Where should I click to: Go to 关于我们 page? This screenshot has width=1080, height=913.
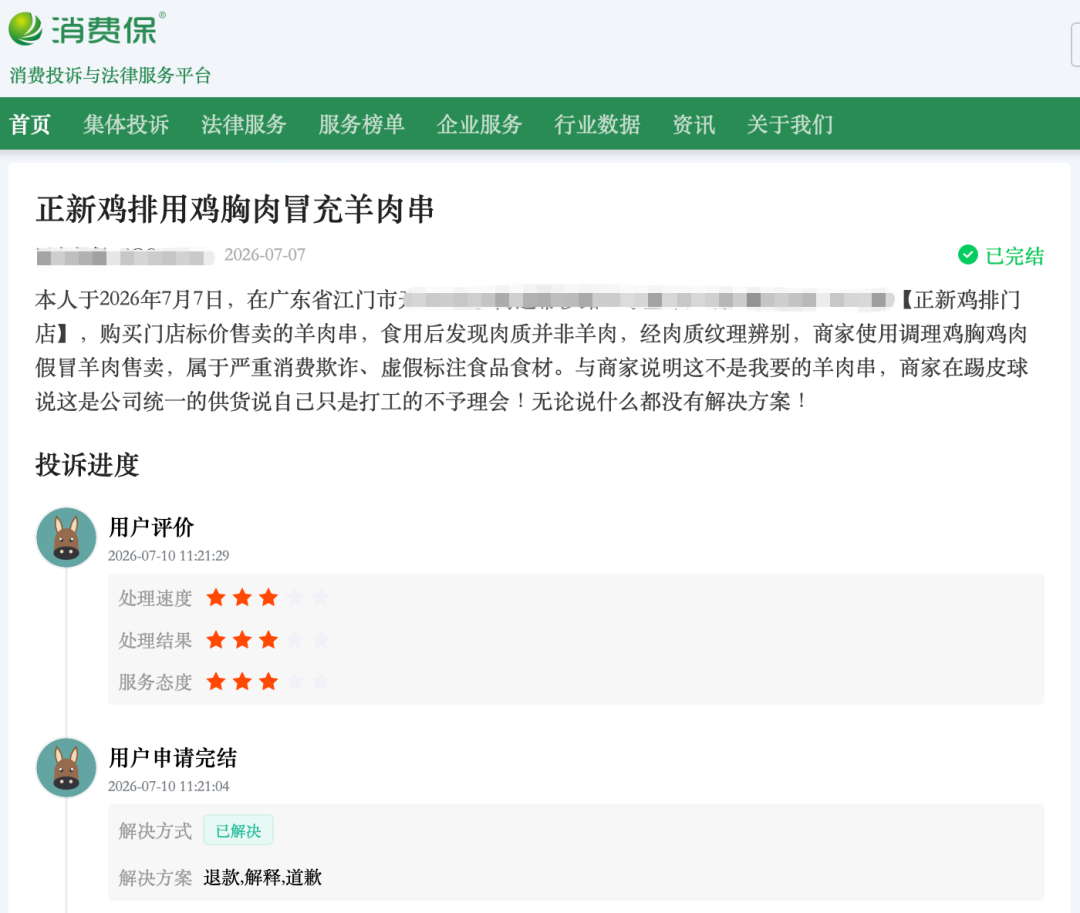pyautogui.click(x=790, y=125)
